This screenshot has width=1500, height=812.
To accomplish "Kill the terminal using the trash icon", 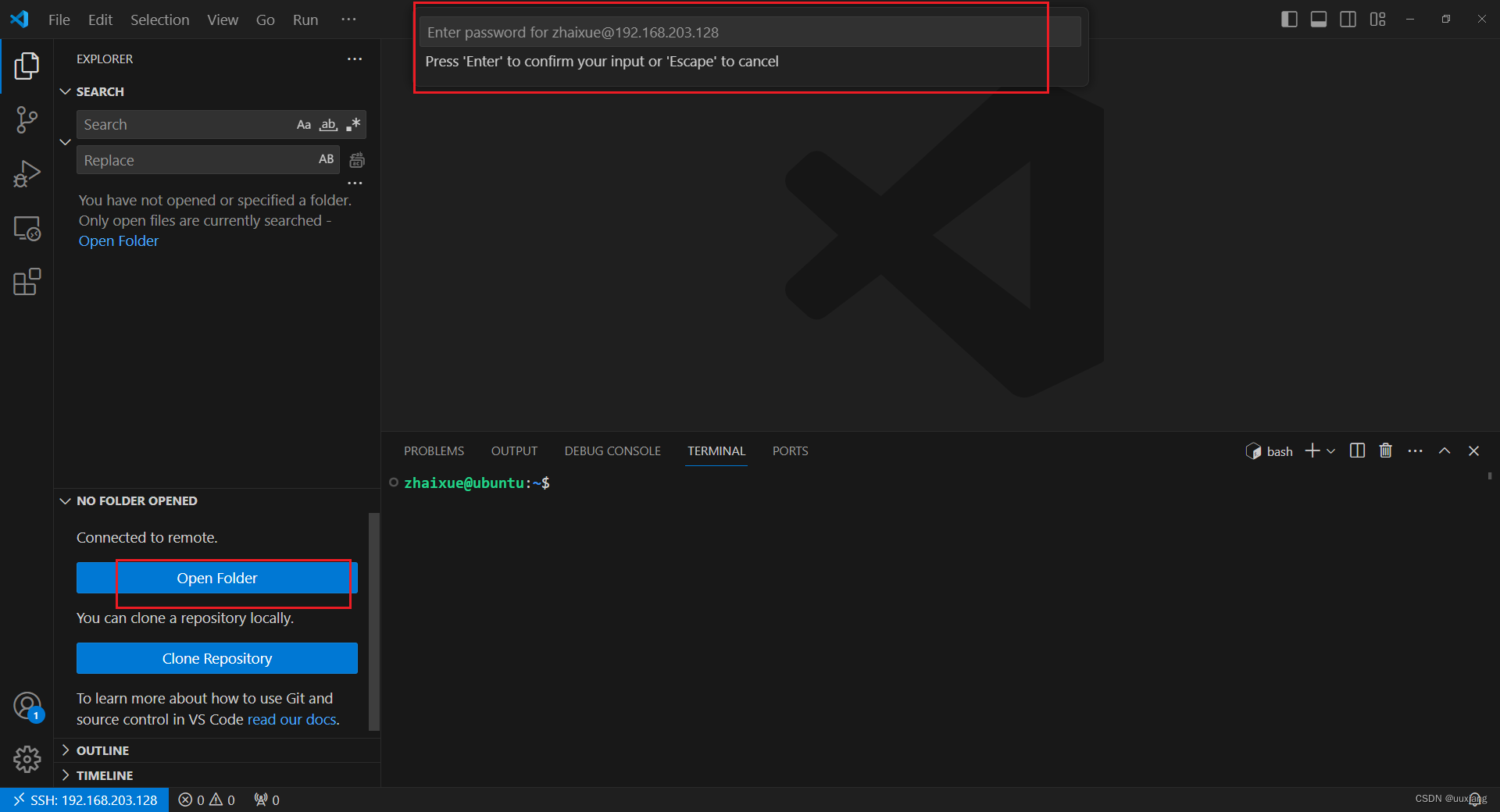I will point(1385,451).
